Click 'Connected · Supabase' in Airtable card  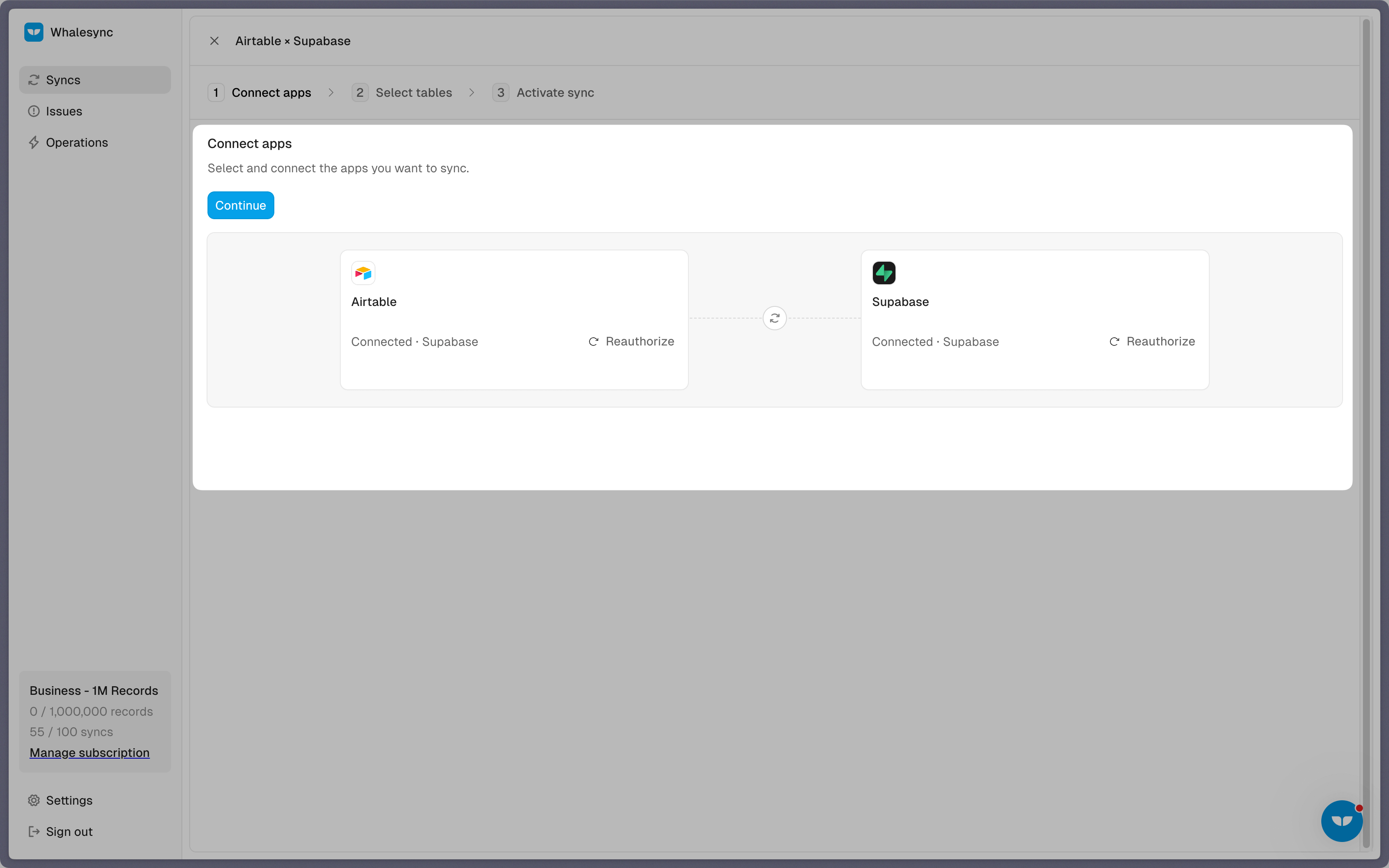pos(415,342)
